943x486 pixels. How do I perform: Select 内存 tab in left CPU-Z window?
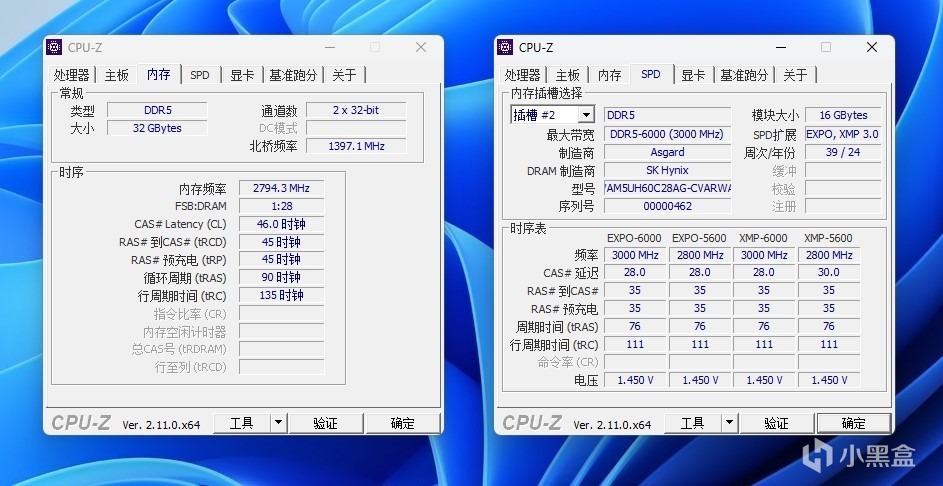(159, 74)
